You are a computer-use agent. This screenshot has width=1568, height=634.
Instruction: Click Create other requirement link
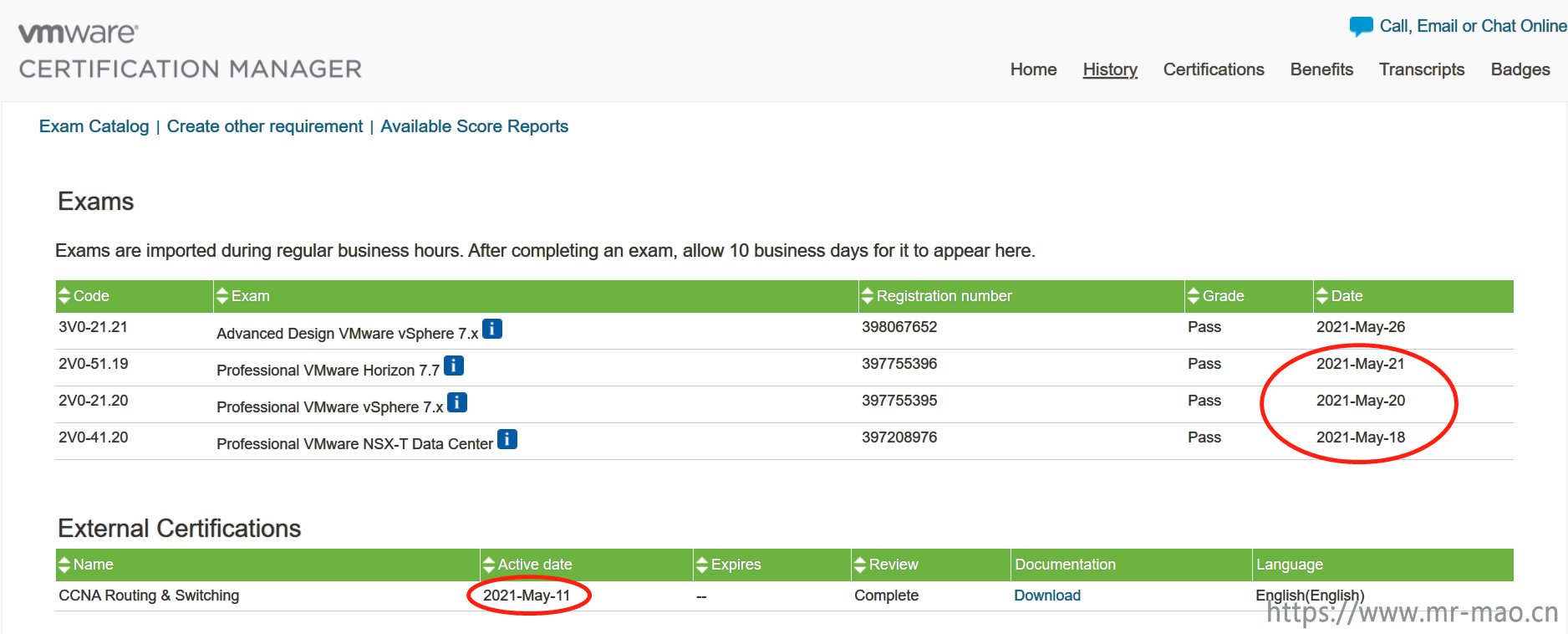pyautogui.click(x=265, y=126)
